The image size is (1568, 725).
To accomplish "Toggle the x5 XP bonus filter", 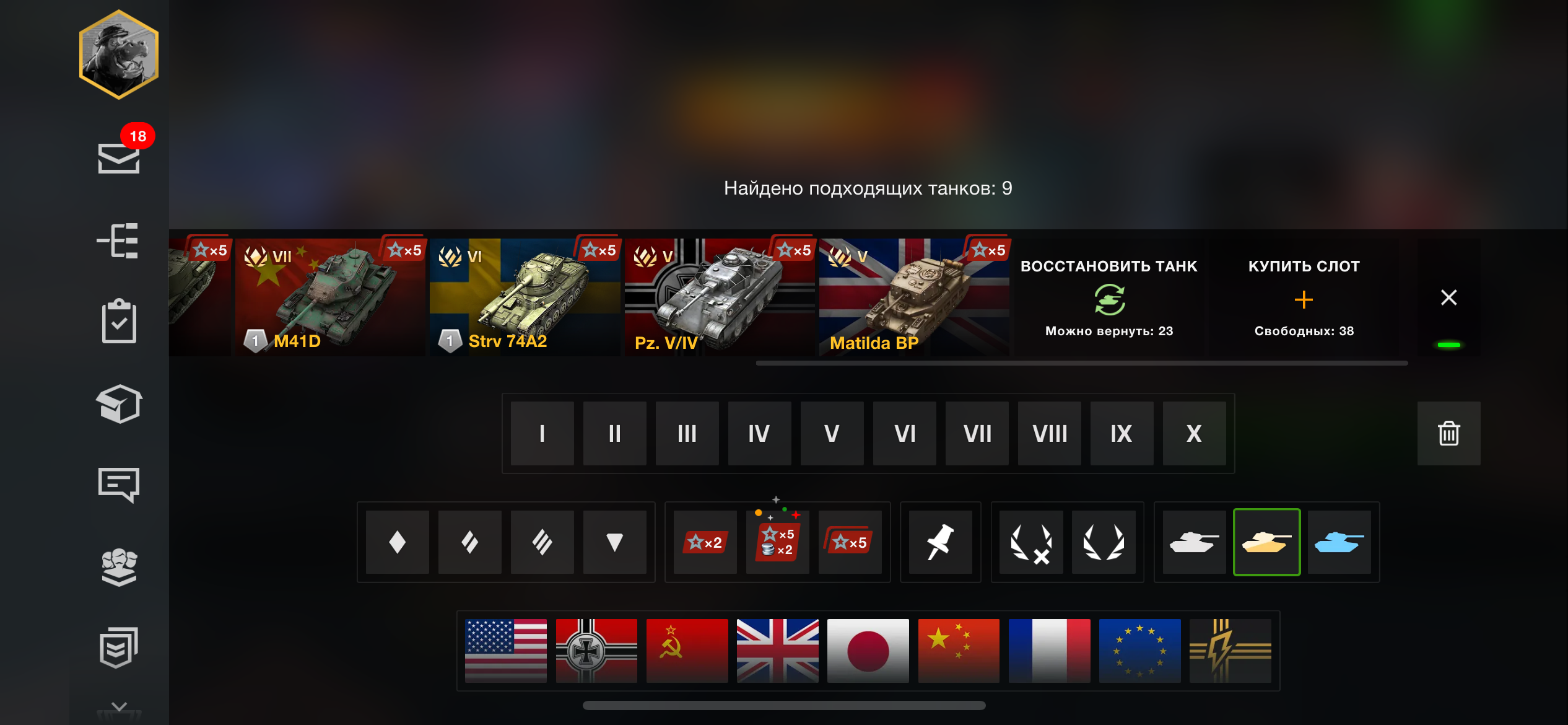I will (x=850, y=542).
